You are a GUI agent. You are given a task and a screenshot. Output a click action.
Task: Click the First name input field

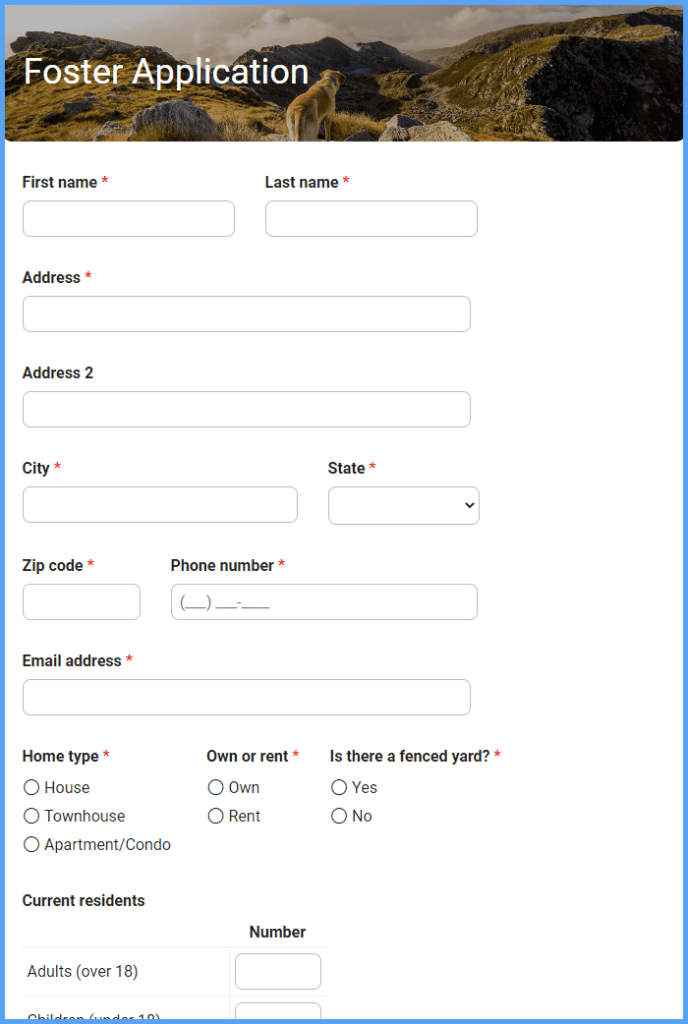pos(128,218)
